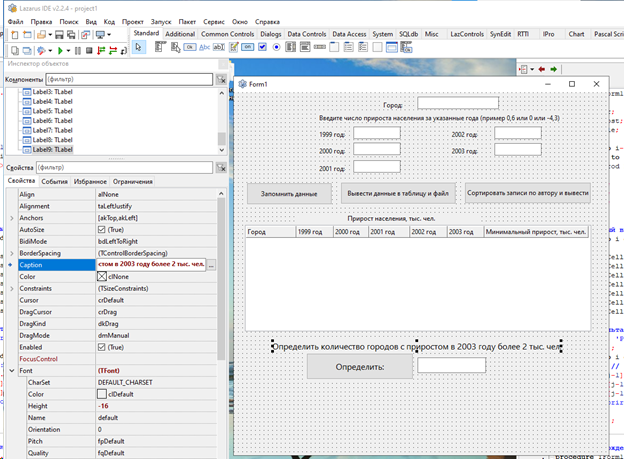The image size is (624, 459).
Task: Expand the Constraints property
Action: [11, 288]
